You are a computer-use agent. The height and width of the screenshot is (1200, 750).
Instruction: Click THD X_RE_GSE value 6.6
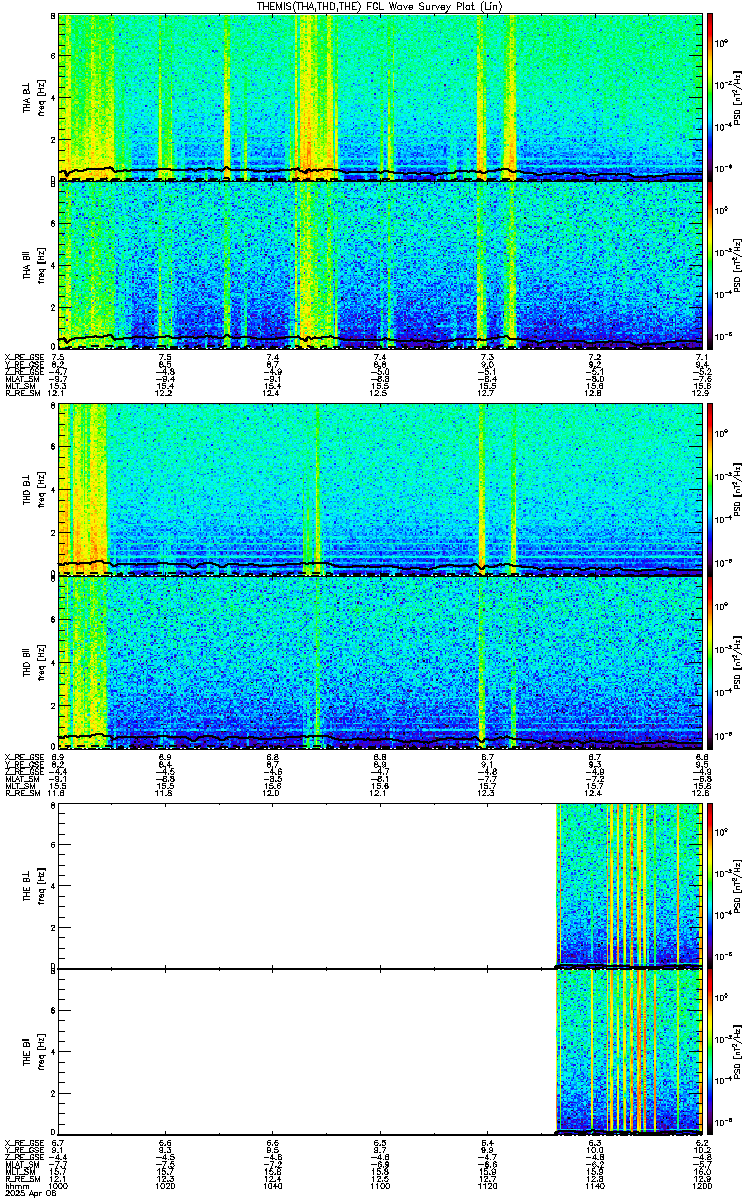[x=701, y=756]
